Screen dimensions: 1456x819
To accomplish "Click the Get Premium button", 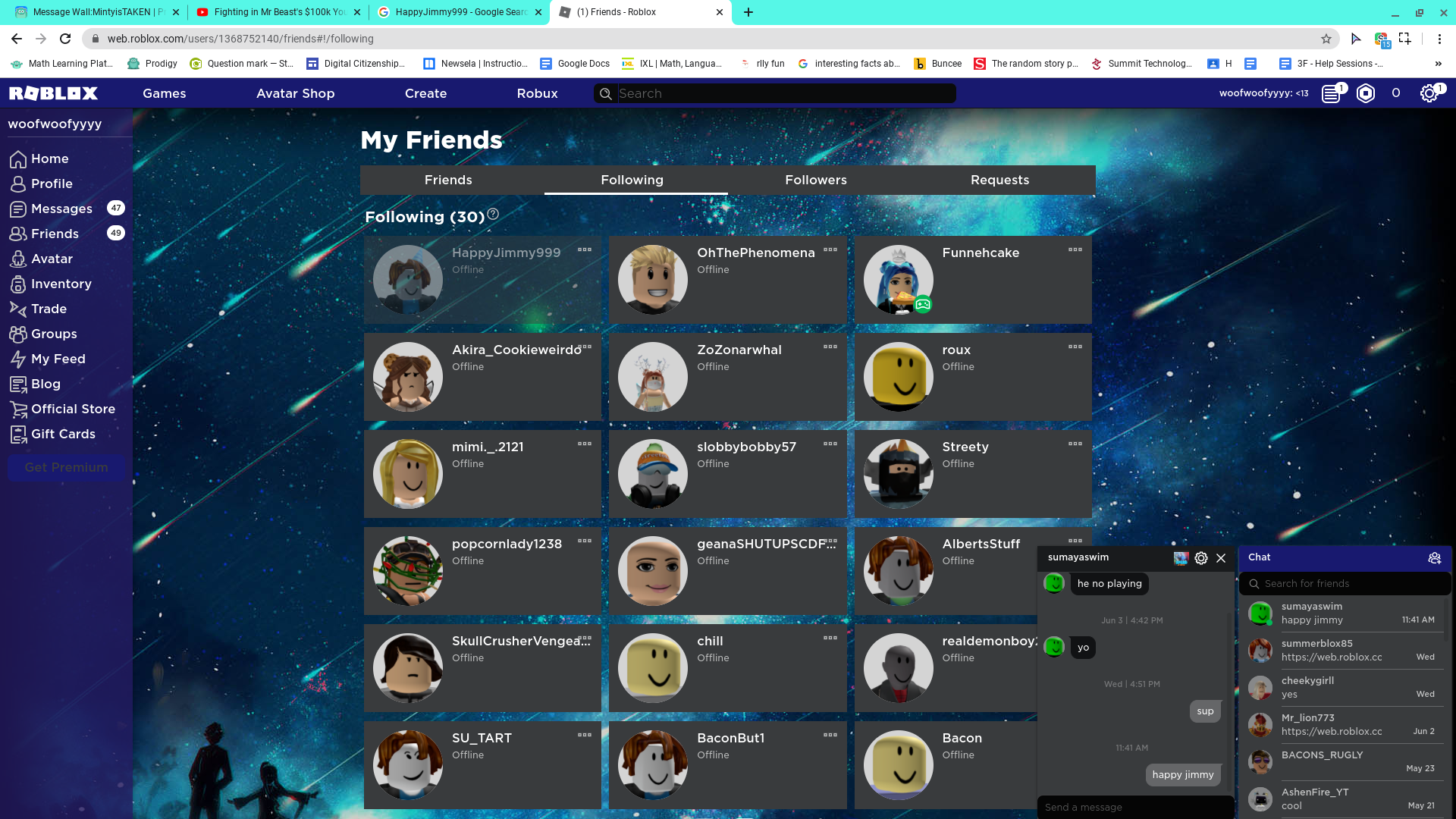I will click(x=66, y=467).
